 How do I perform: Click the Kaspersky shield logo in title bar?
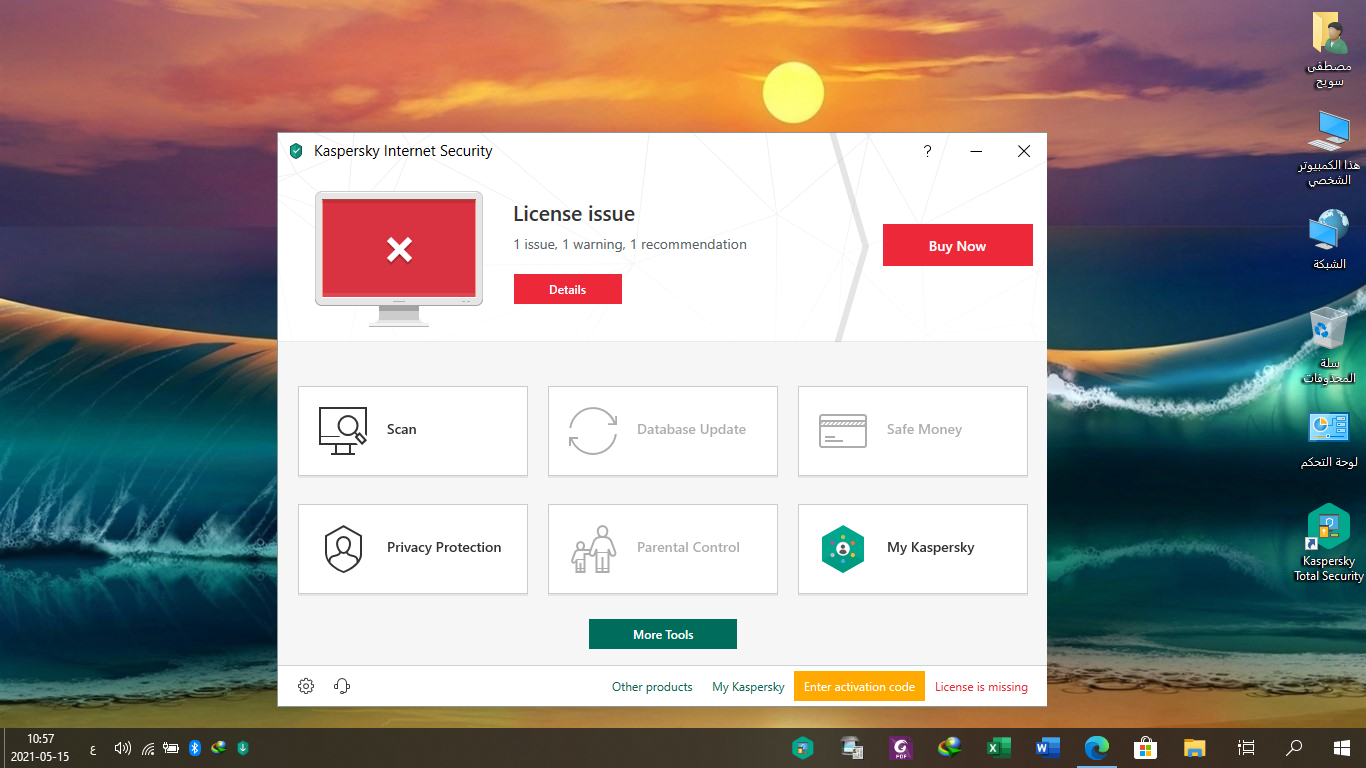click(295, 151)
